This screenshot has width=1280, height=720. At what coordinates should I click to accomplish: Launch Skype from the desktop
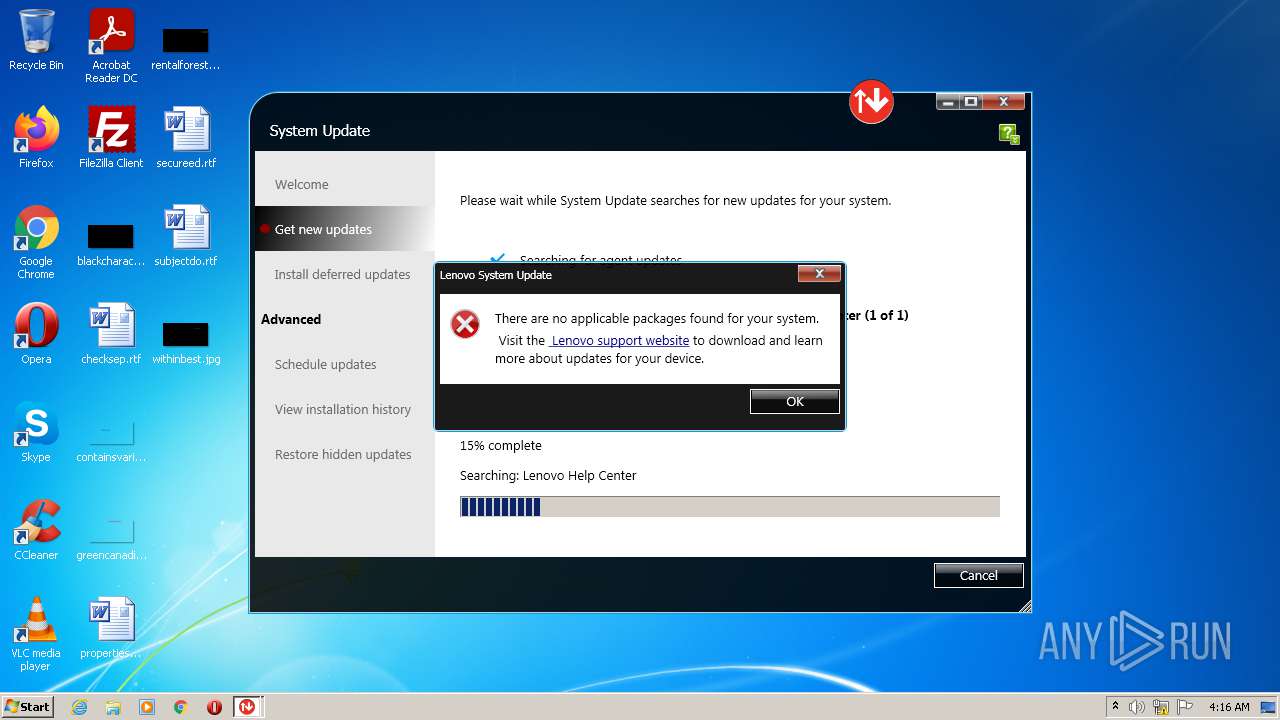pyautogui.click(x=36, y=432)
